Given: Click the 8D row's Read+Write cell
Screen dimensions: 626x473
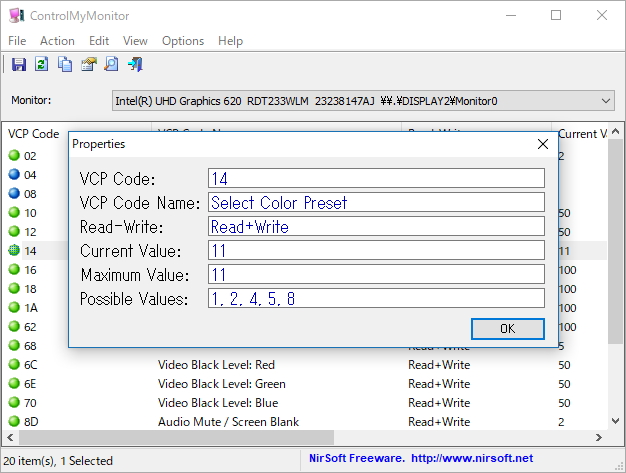Looking at the screenshot, I should [x=439, y=422].
